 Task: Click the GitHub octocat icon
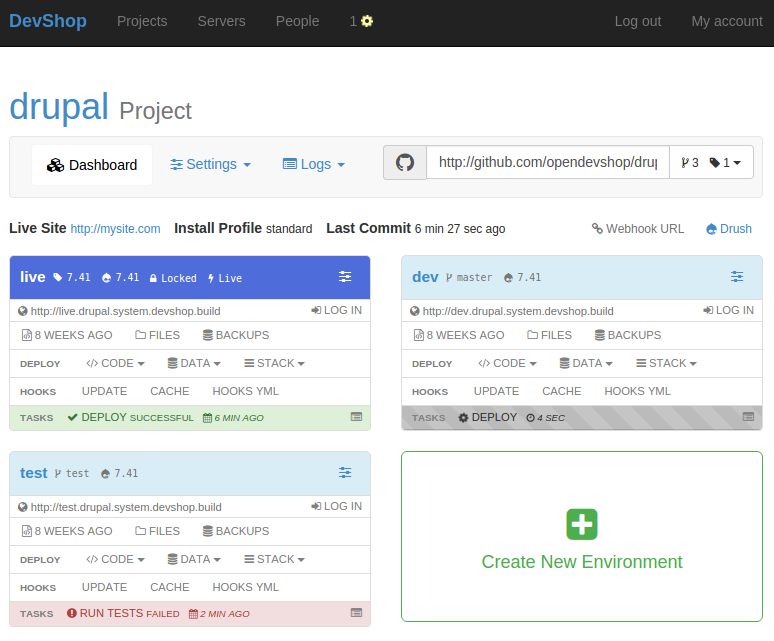pos(405,162)
